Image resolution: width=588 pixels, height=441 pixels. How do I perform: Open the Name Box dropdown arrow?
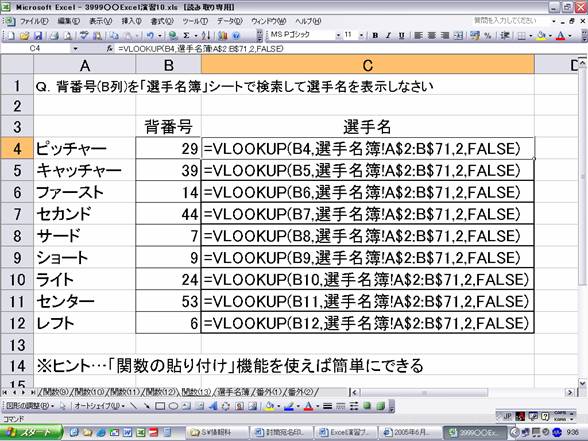click(x=75, y=48)
